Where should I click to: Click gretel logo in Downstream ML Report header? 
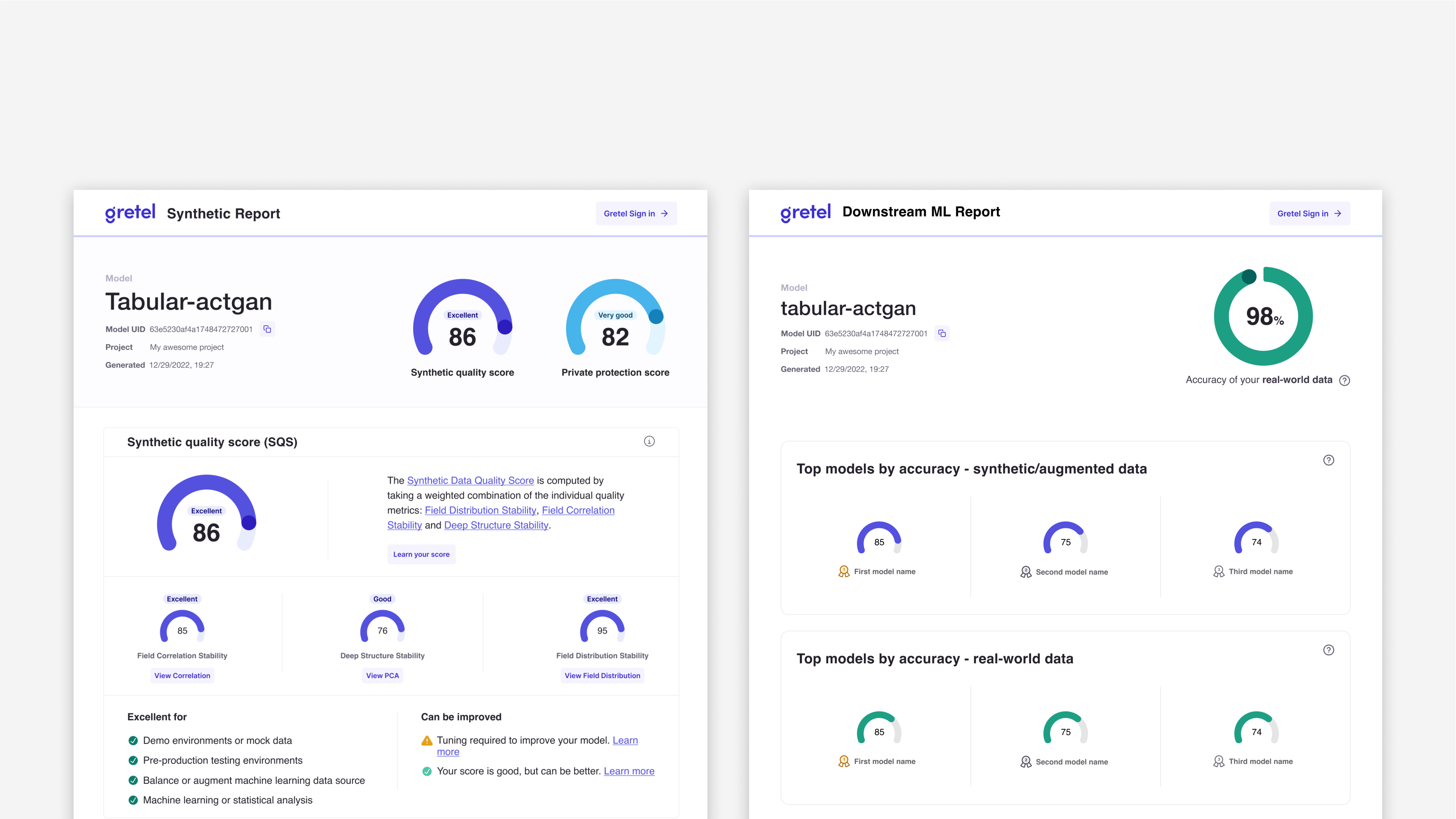click(806, 213)
